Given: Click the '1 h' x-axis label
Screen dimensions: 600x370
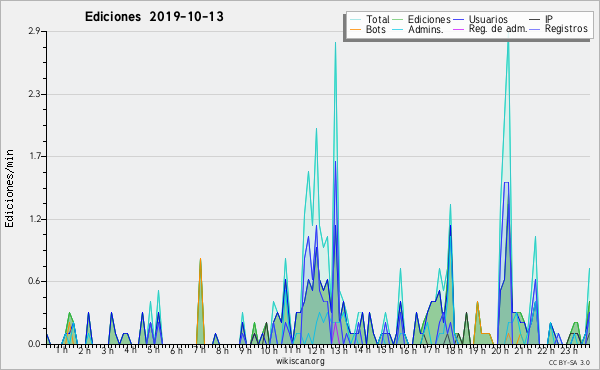Looking at the screenshot, I should pyautogui.click(x=62, y=350).
